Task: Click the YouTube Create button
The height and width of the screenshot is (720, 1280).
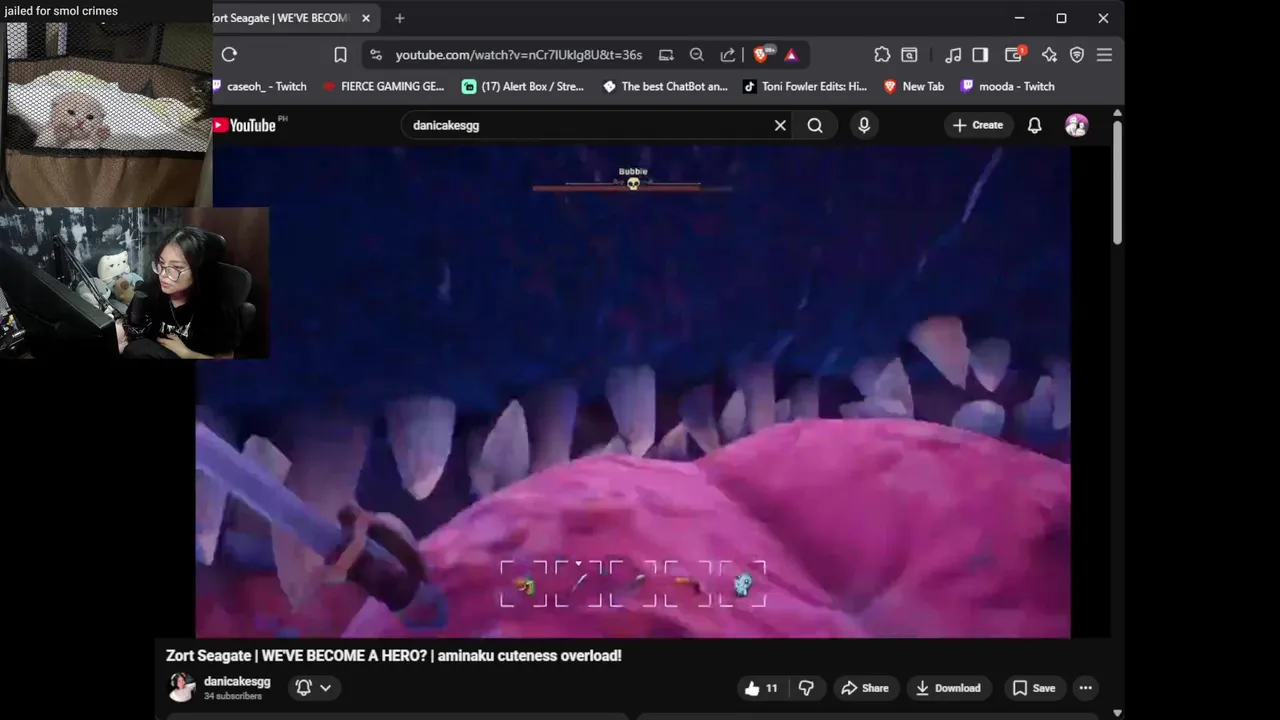Action: [978, 125]
